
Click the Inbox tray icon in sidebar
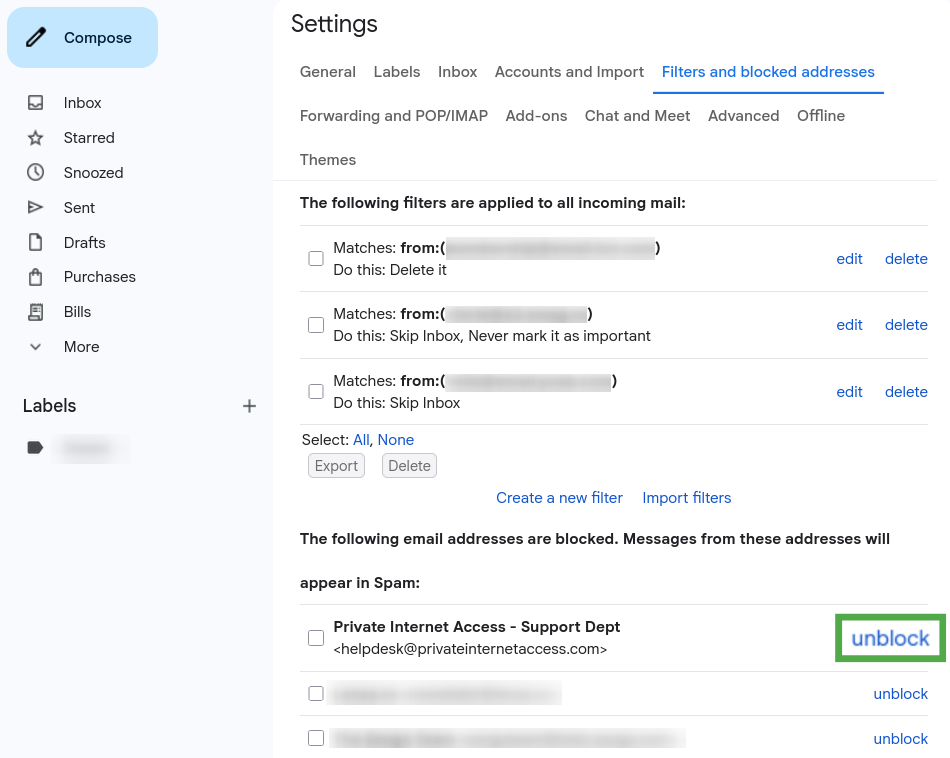tap(36, 102)
